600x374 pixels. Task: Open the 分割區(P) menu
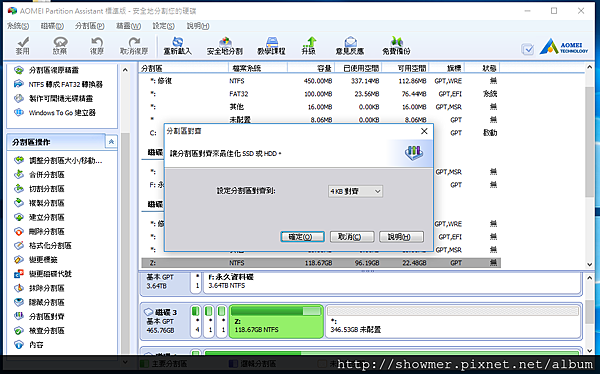[90, 26]
